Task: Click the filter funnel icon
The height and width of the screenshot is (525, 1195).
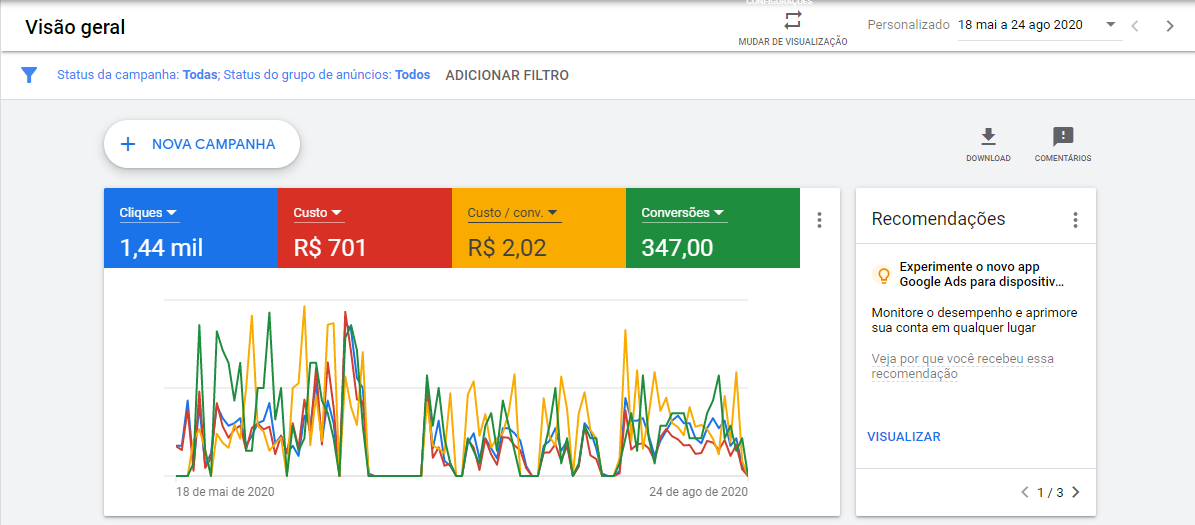Action: click(x=29, y=75)
